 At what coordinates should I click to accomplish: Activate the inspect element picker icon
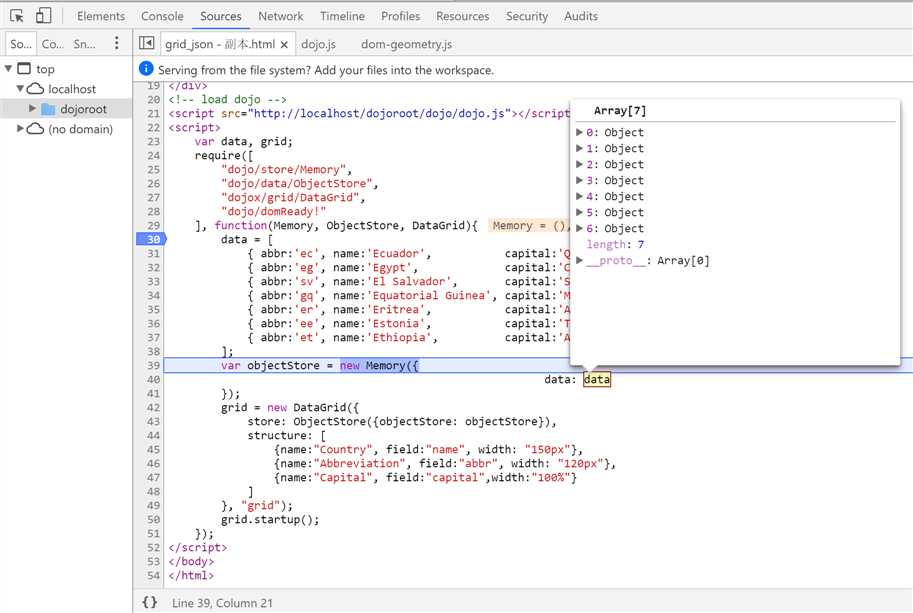click(17, 16)
